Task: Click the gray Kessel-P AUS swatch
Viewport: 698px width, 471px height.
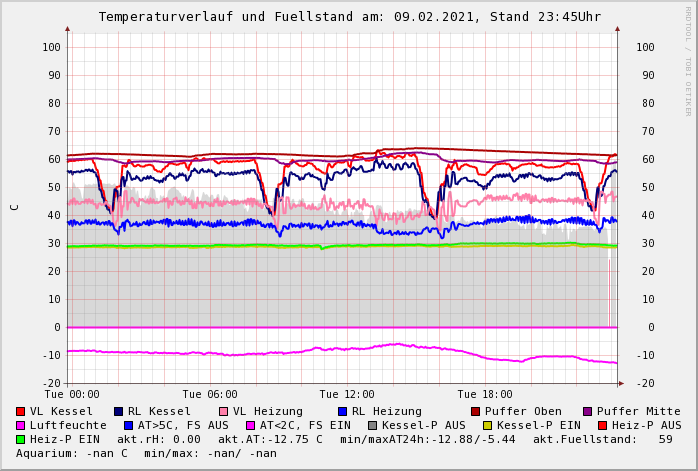Action: 371,425
